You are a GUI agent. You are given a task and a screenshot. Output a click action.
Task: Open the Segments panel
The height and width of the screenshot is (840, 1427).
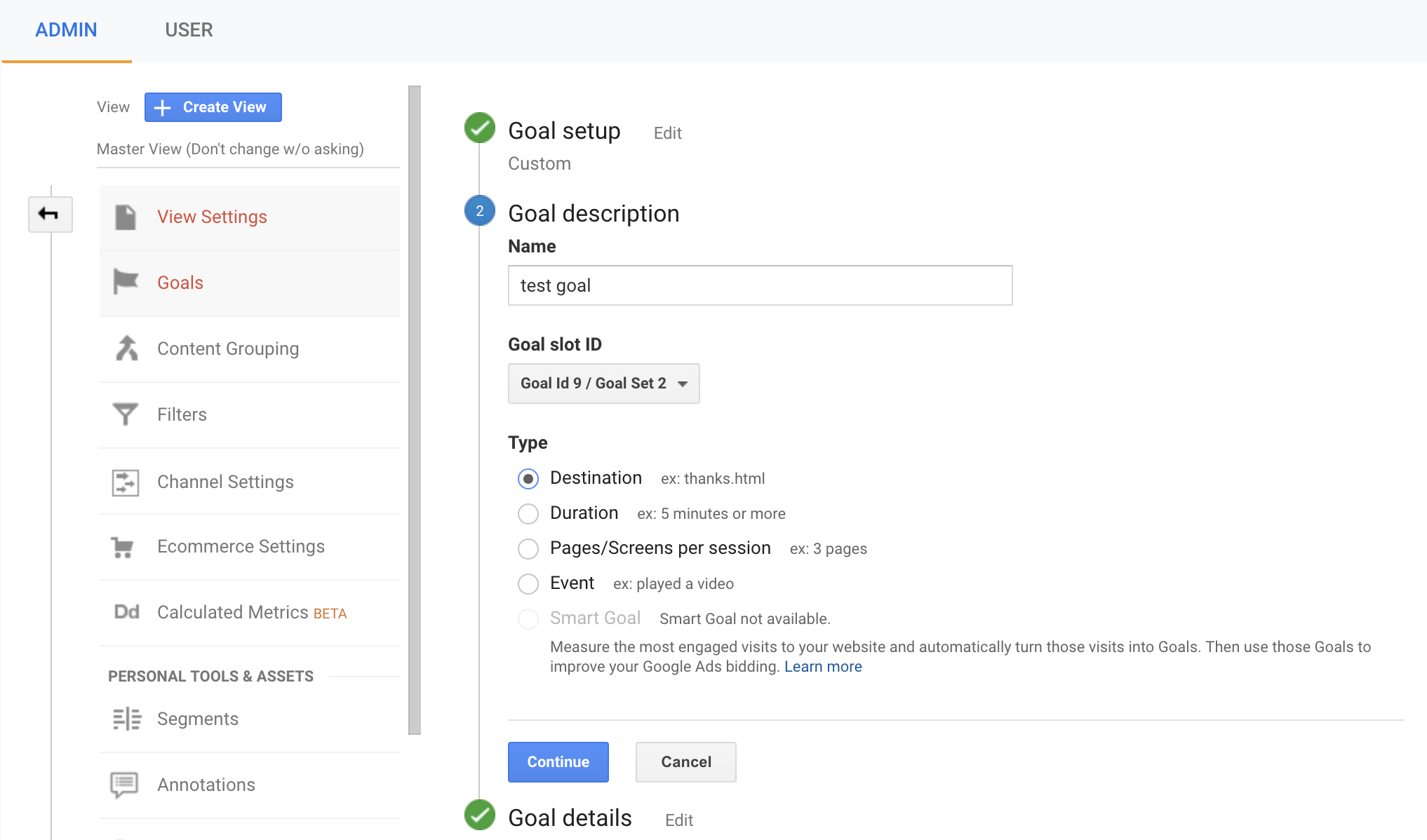[x=197, y=718]
